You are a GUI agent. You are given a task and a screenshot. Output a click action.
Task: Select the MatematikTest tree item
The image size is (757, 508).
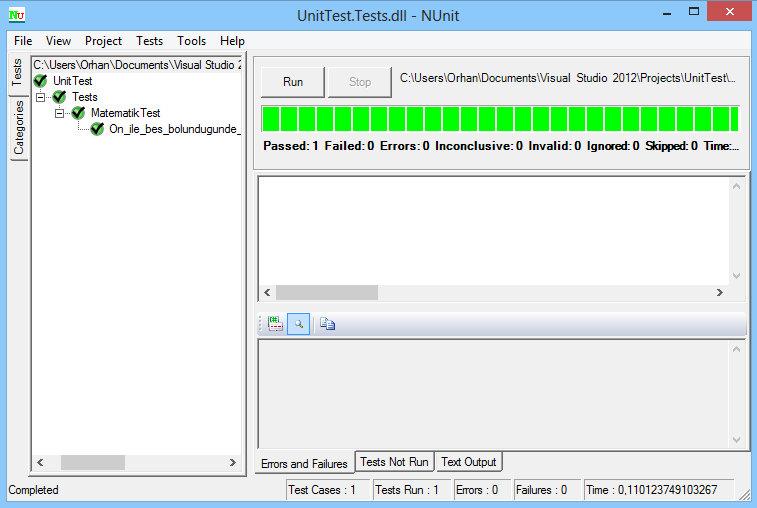[x=126, y=113]
